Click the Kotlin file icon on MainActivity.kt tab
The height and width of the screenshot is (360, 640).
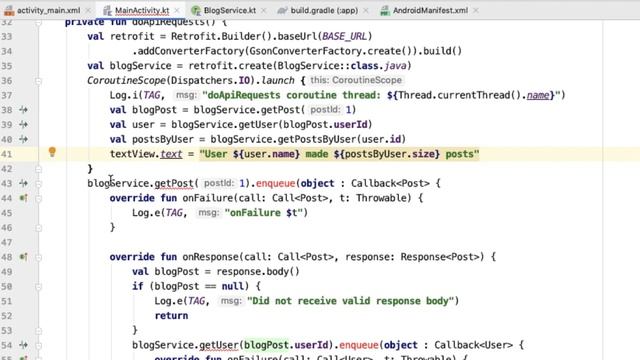[x=107, y=11]
